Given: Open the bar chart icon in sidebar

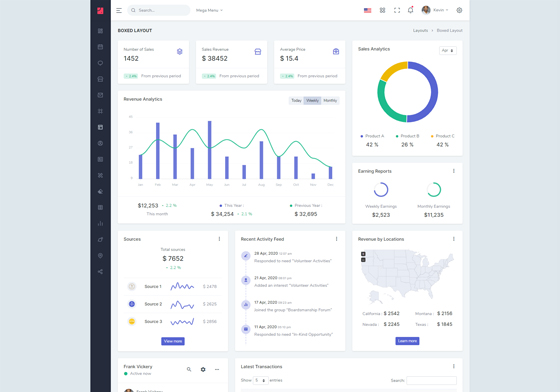Looking at the screenshot, I should coord(100,223).
